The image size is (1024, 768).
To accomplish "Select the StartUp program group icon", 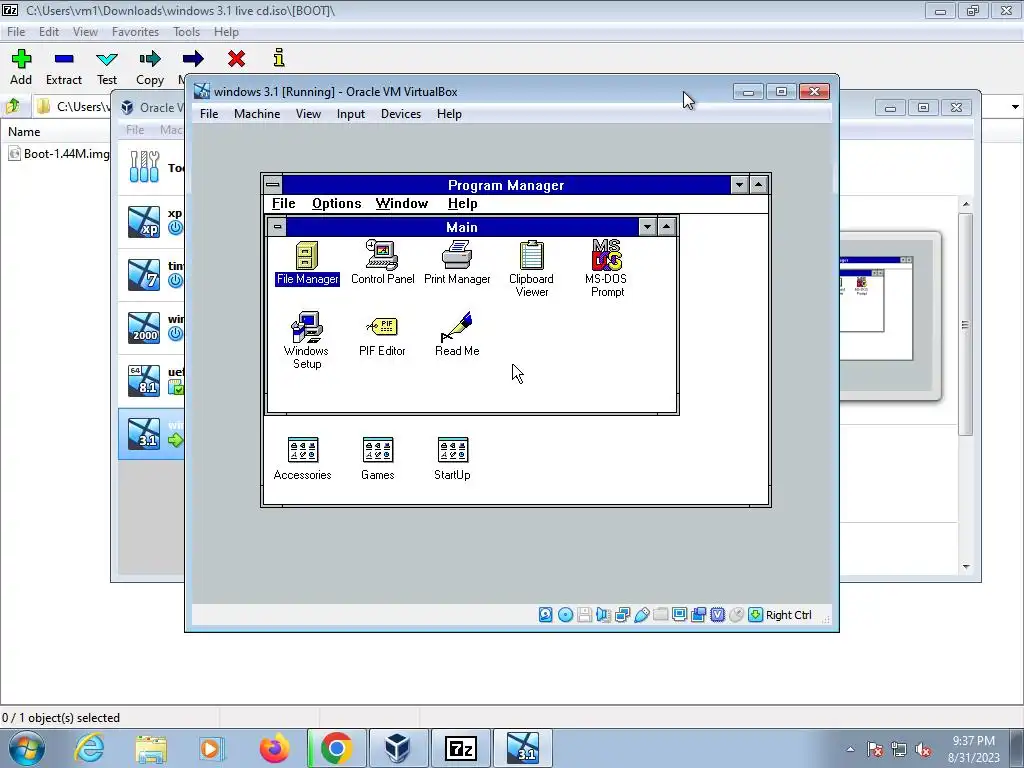I will (452, 458).
